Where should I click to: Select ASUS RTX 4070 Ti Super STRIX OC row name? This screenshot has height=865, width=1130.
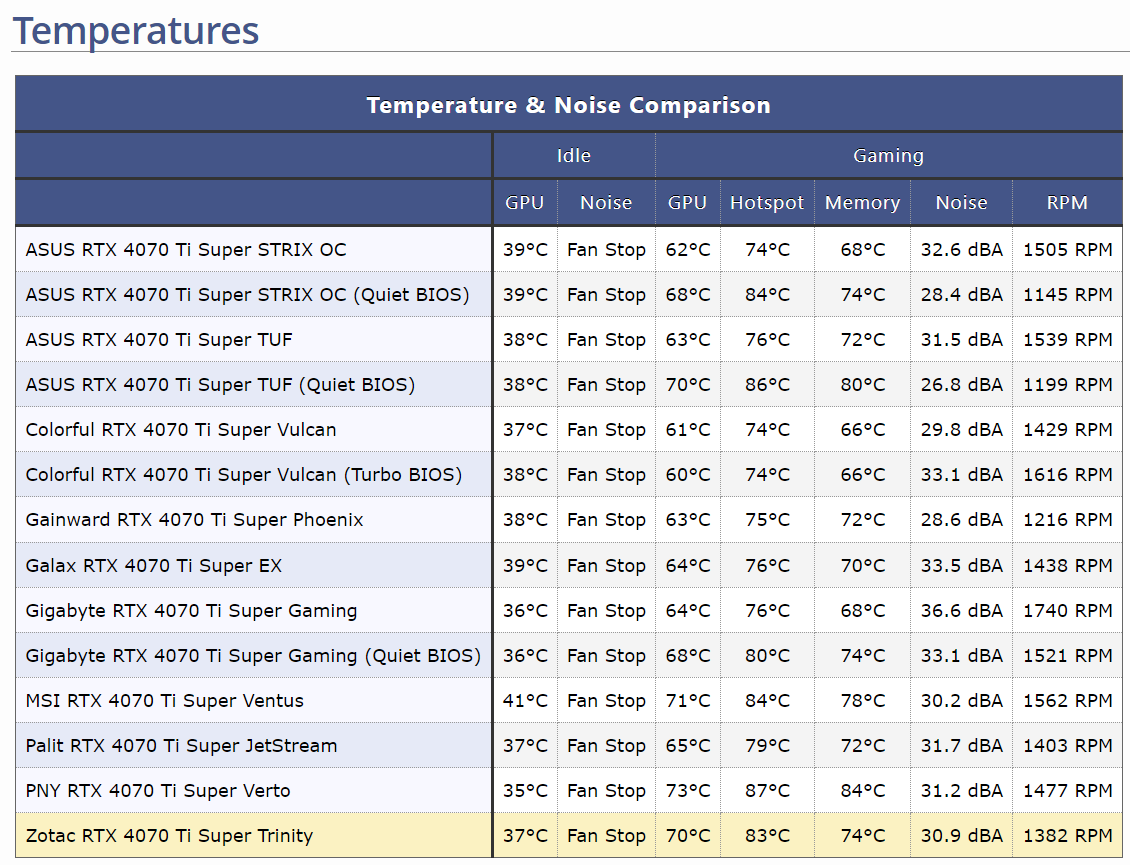click(186, 249)
